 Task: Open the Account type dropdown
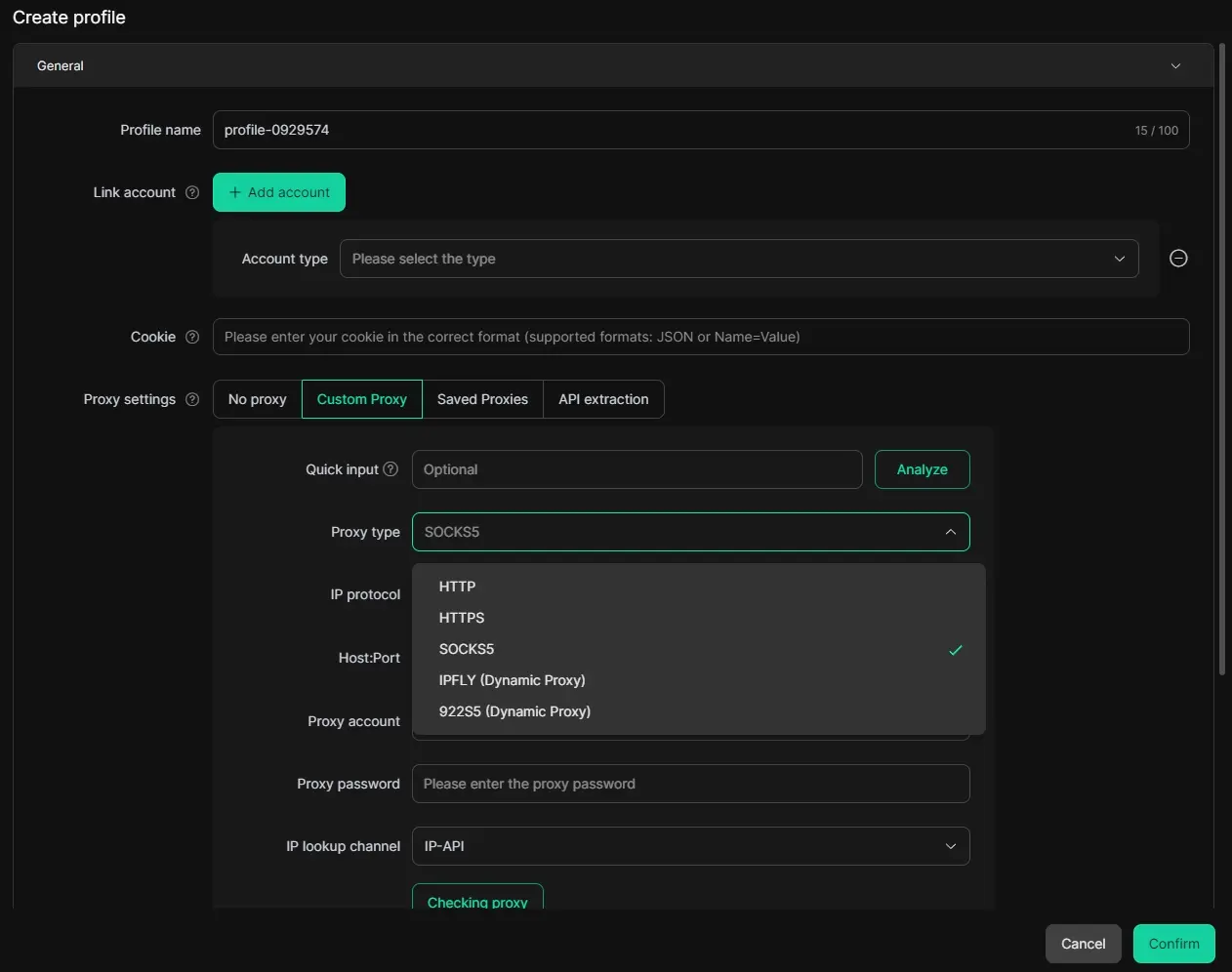738,259
